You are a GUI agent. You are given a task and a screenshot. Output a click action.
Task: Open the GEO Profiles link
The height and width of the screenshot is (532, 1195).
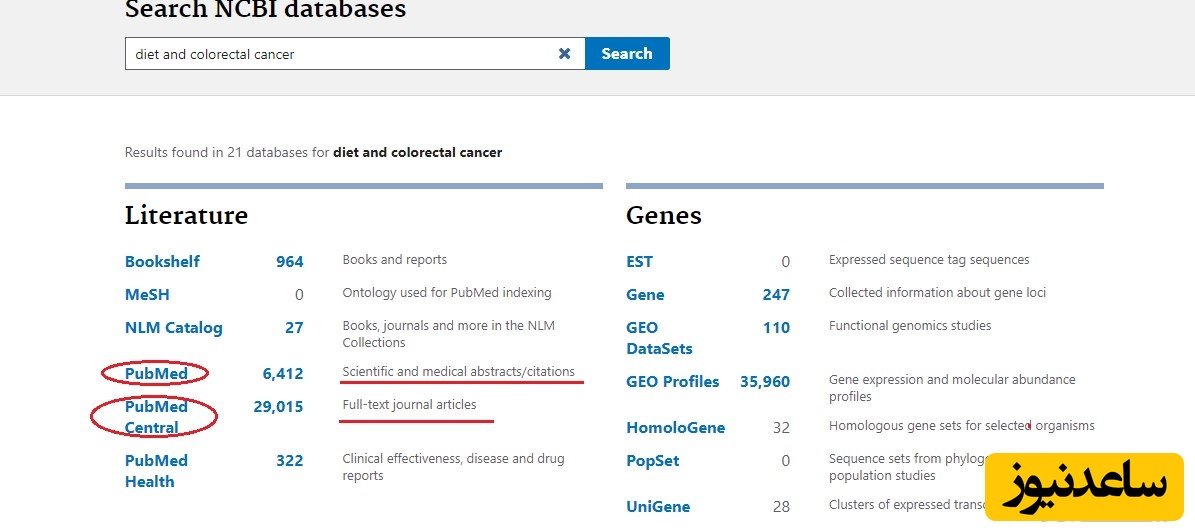click(672, 382)
